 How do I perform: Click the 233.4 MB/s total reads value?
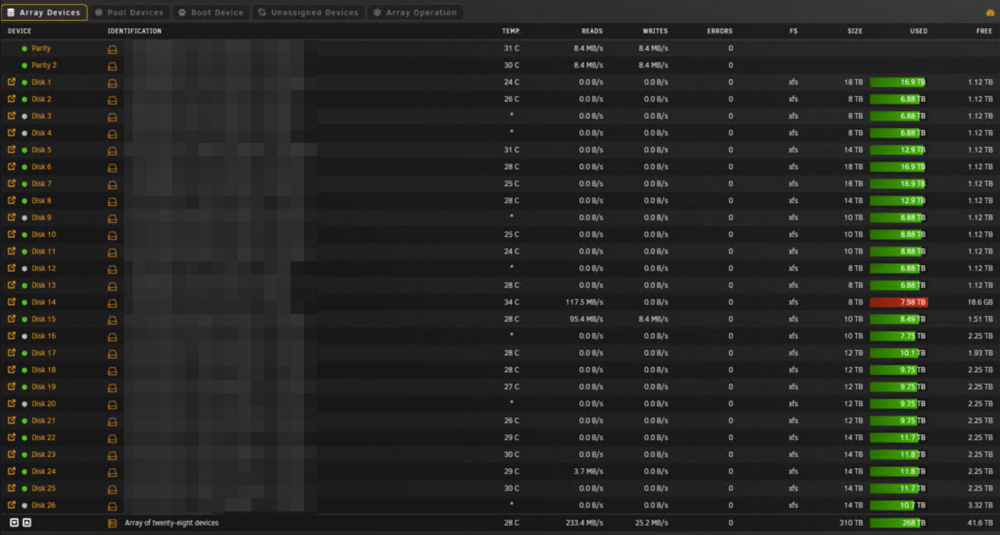click(x=584, y=523)
